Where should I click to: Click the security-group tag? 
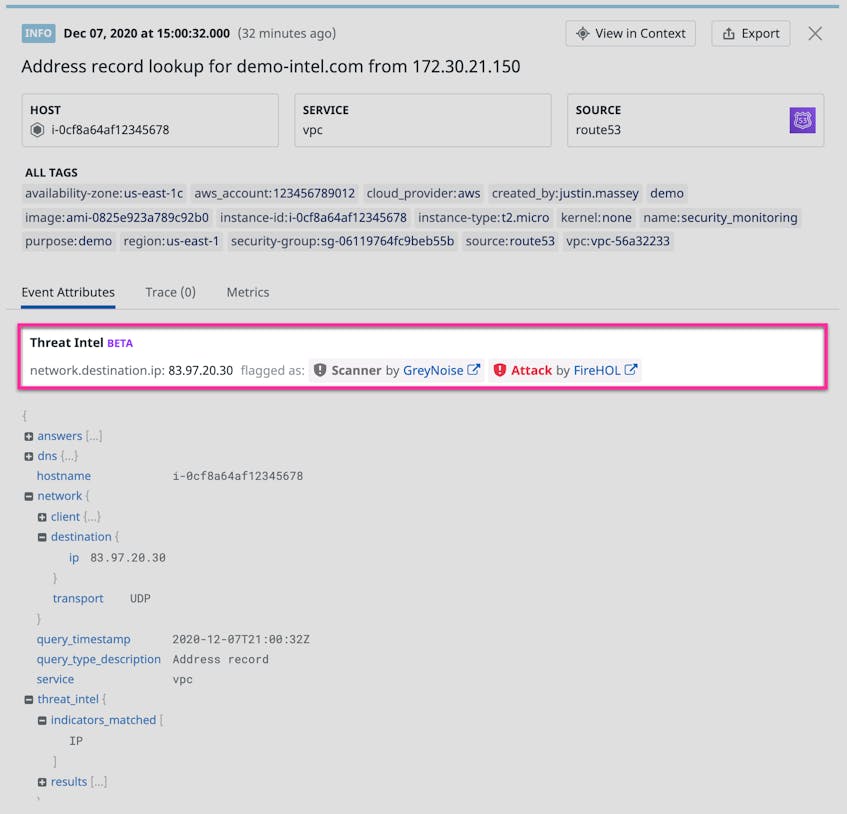[342, 241]
